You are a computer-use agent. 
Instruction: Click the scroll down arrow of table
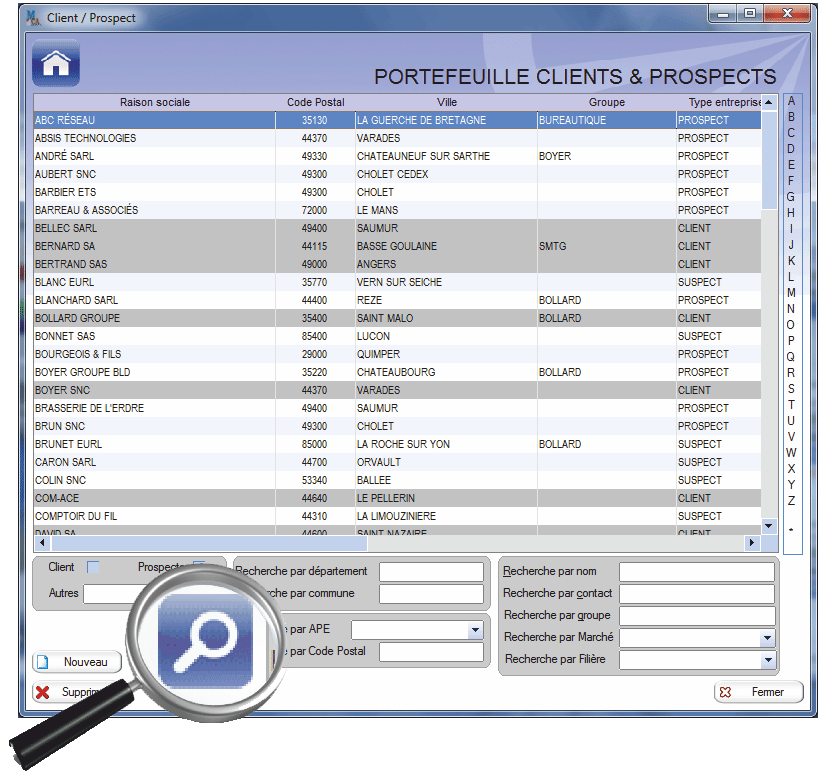[x=769, y=526]
